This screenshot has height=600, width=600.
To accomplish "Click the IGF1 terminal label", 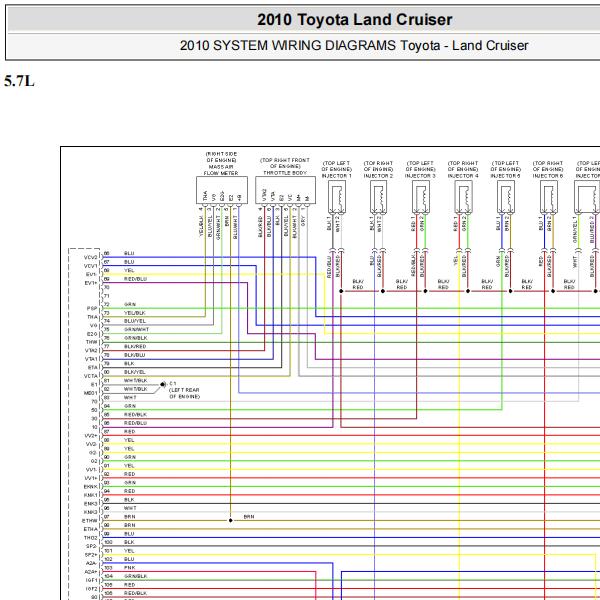I will [x=91, y=580].
